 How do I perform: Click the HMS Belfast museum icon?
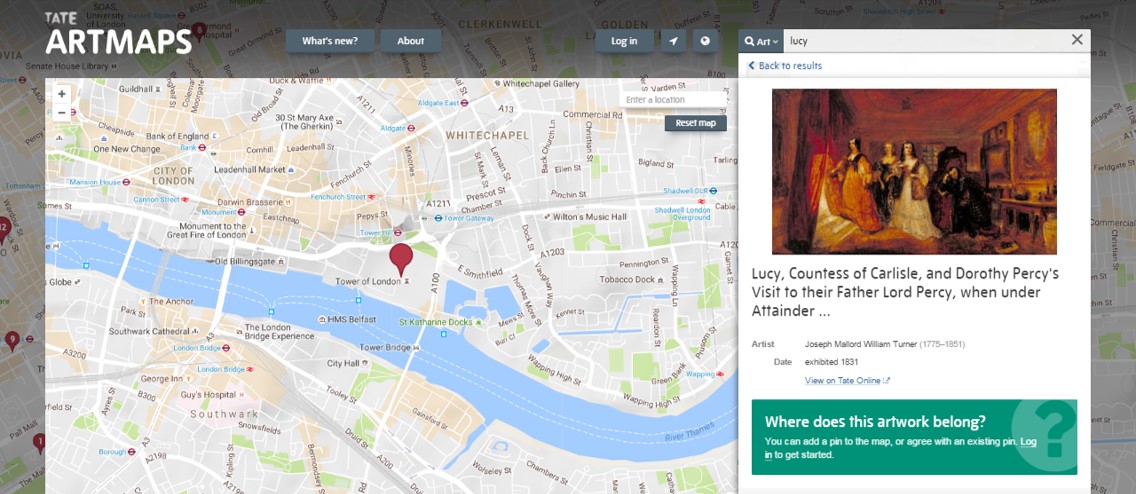point(322,319)
